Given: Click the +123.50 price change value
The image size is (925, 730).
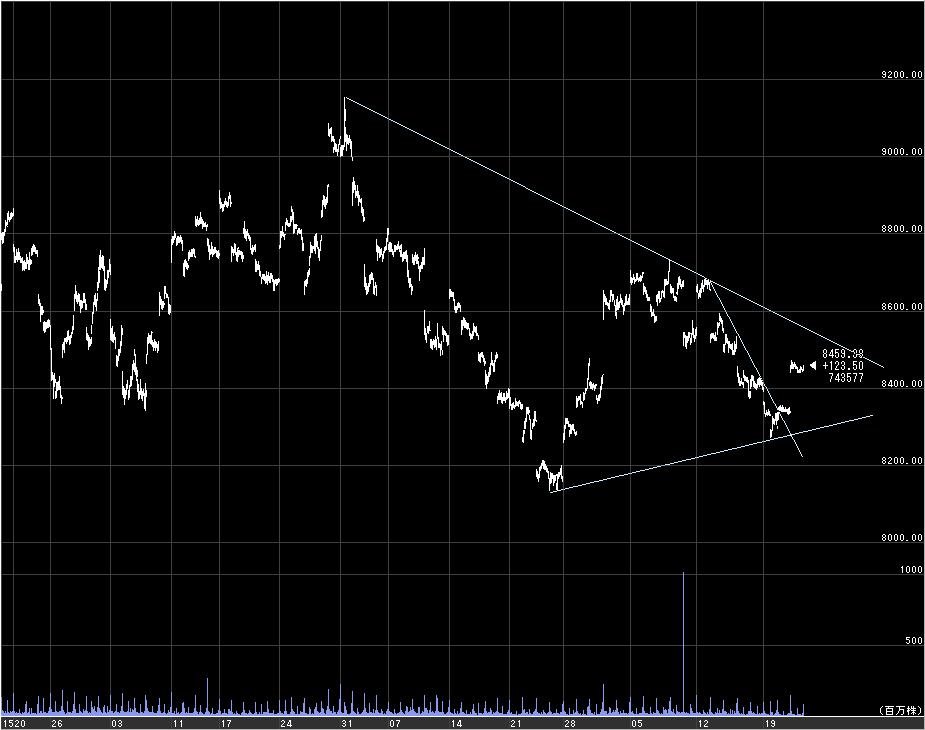Looking at the screenshot, I should pyautogui.click(x=843, y=366).
